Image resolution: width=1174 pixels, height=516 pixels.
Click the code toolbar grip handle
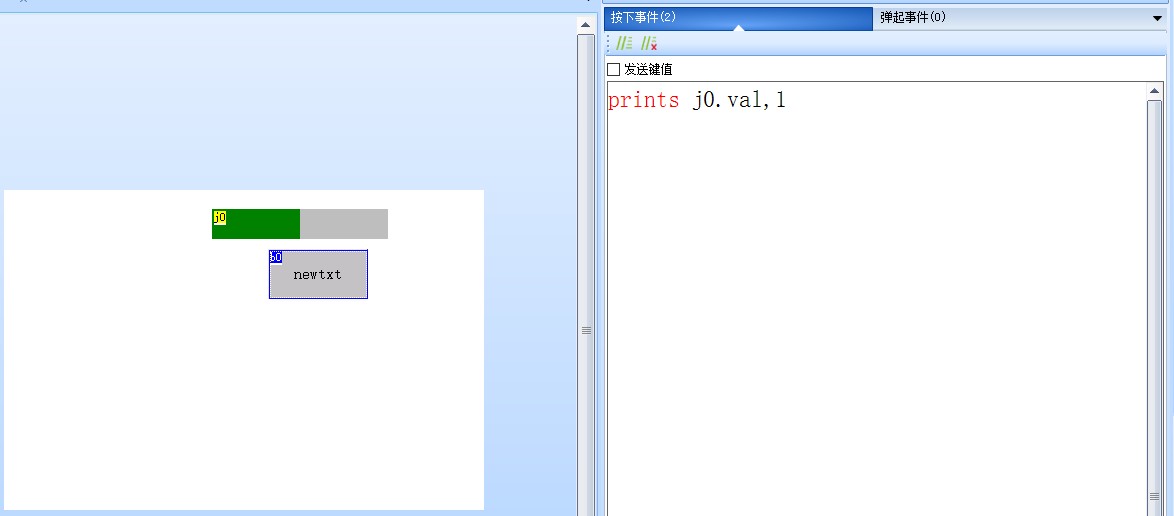(x=609, y=43)
